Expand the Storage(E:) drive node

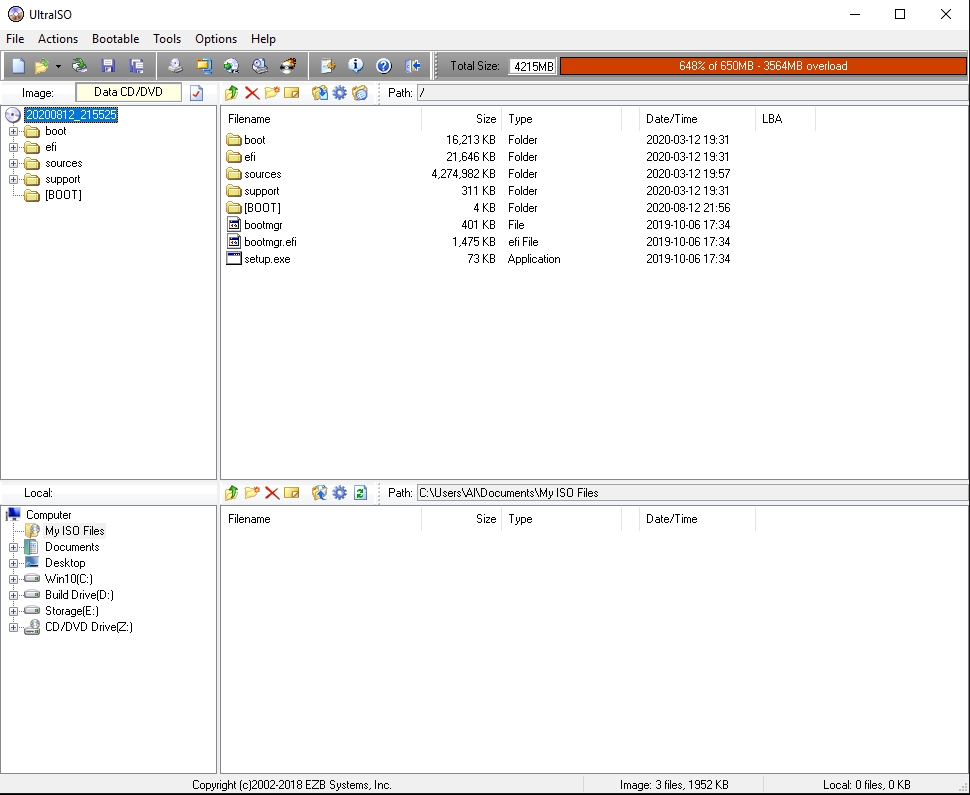[13, 611]
